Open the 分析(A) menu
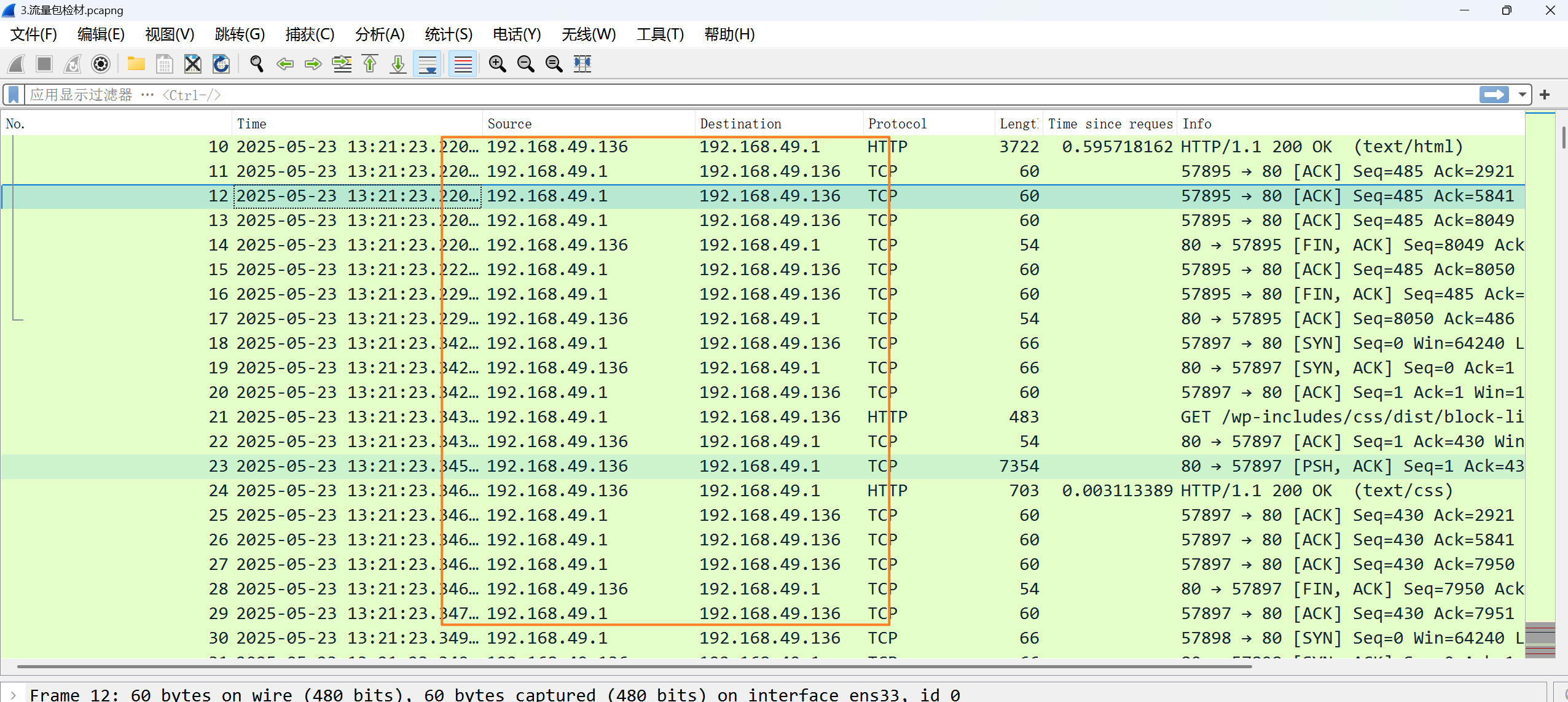The height and width of the screenshot is (702, 1568). click(x=380, y=34)
